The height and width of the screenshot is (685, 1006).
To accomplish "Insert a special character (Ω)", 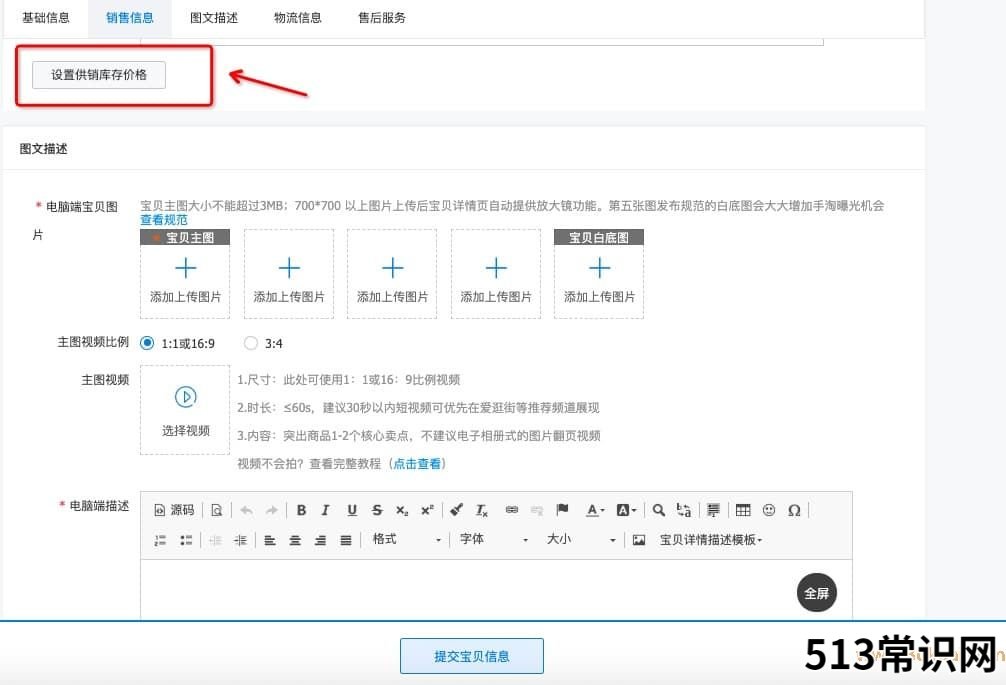I will (794, 510).
